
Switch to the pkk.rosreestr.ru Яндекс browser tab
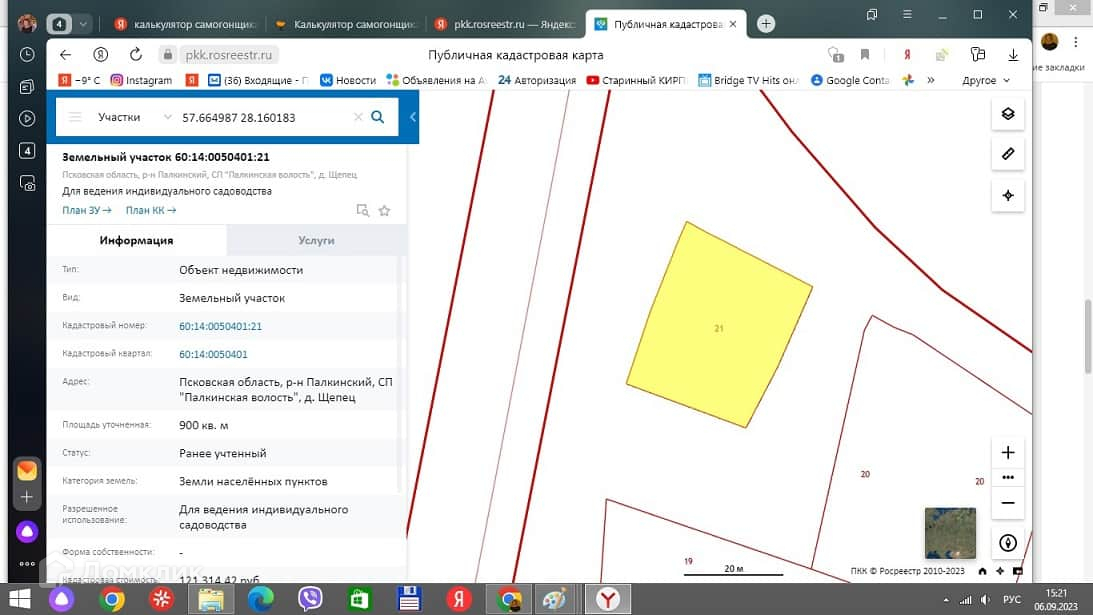coord(506,24)
